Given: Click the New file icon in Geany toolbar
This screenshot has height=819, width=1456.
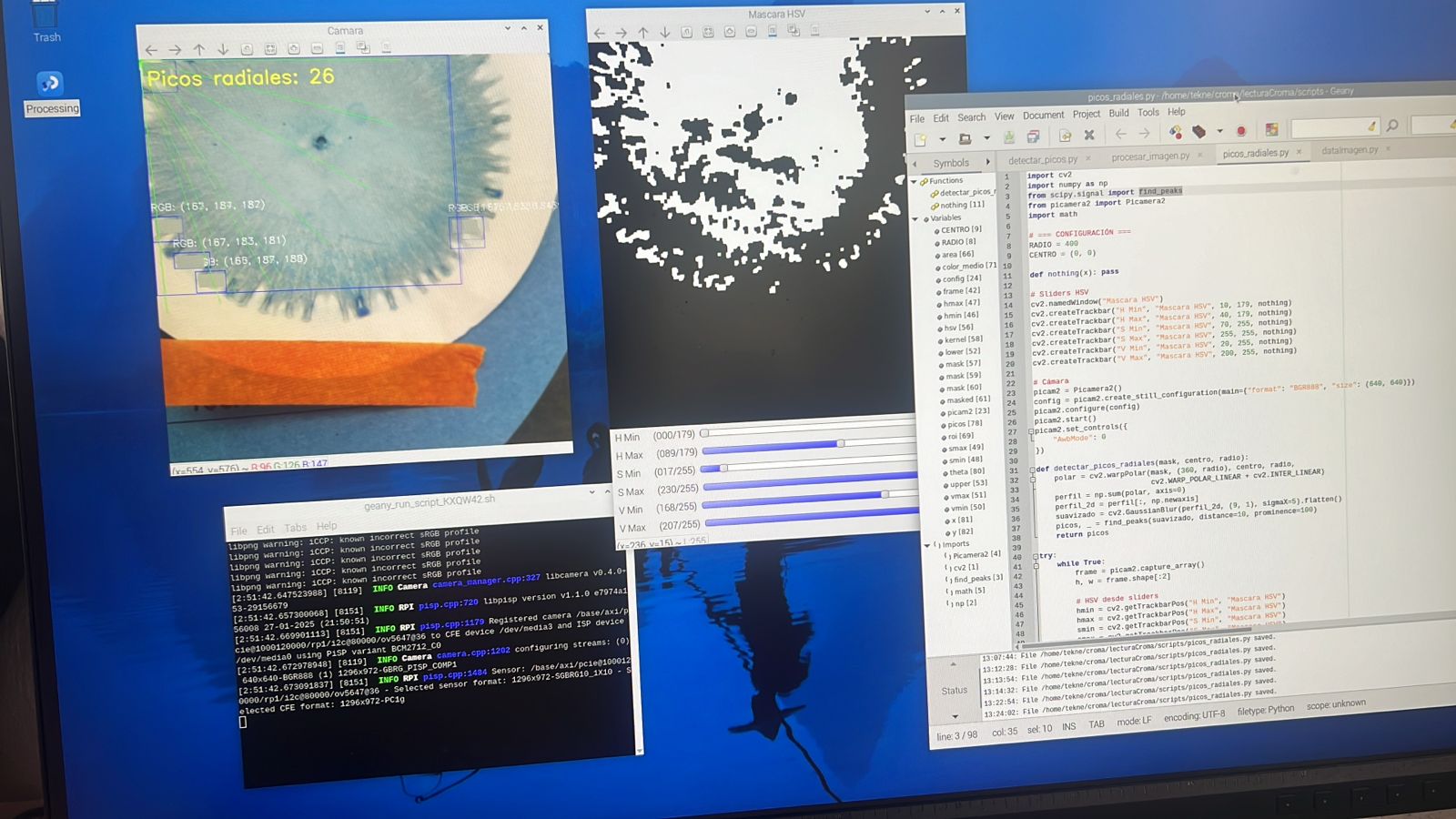Looking at the screenshot, I should 921,139.
